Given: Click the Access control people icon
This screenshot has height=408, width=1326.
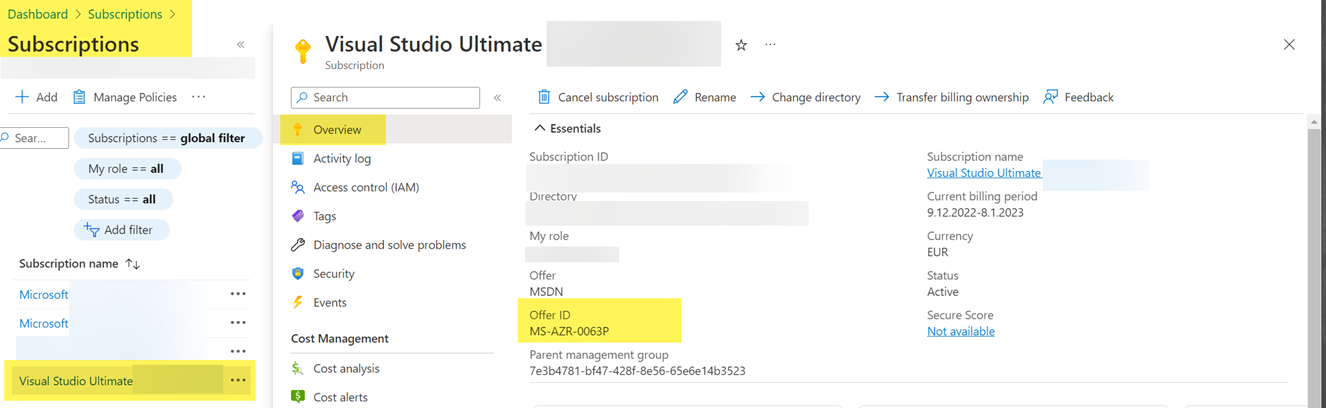Looking at the screenshot, I should pyautogui.click(x=297, y=187).
